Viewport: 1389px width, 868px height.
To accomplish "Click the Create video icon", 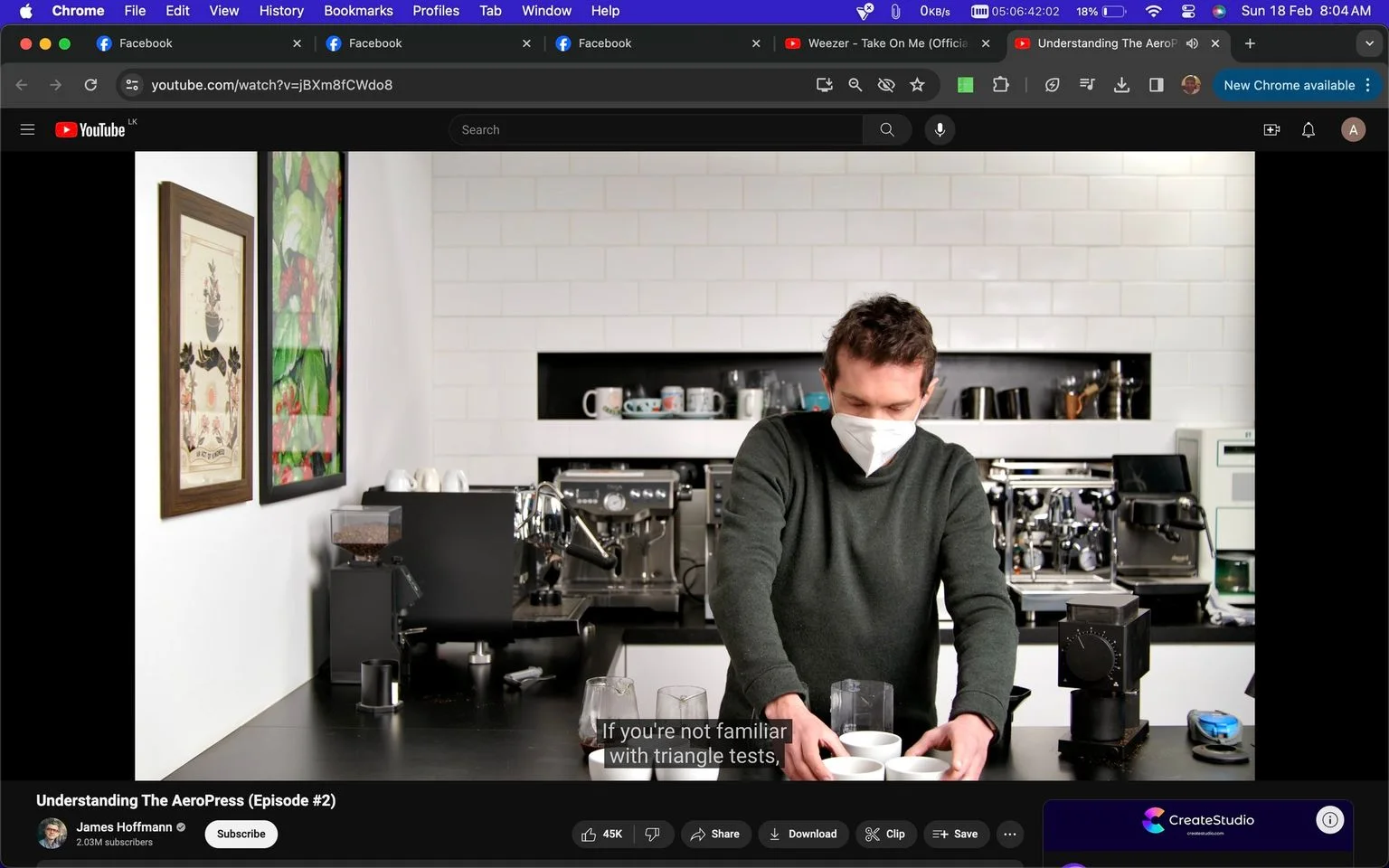I will click(x=1271, y=129).
